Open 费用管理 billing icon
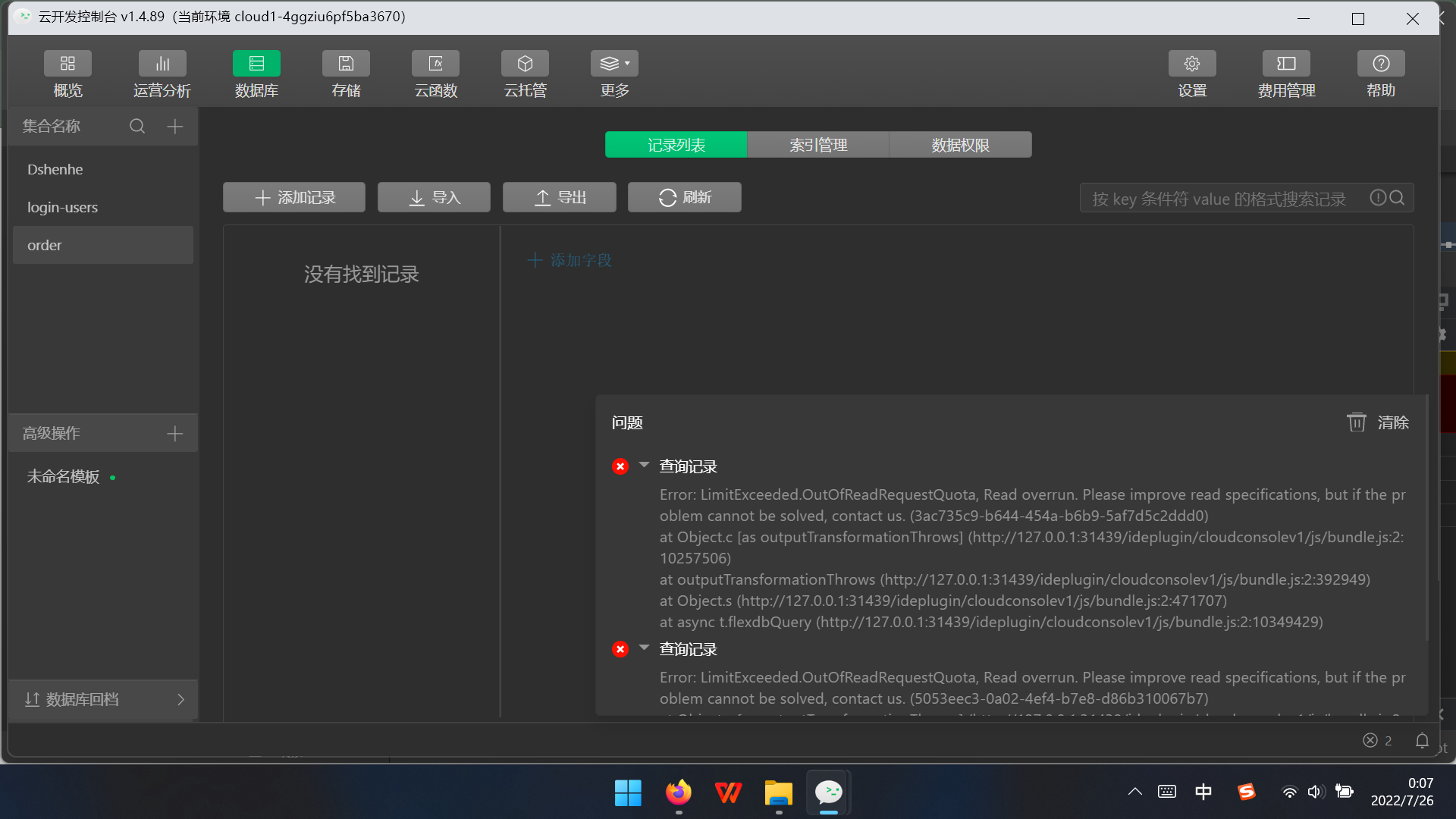1456x819 pixels. 1286,64
